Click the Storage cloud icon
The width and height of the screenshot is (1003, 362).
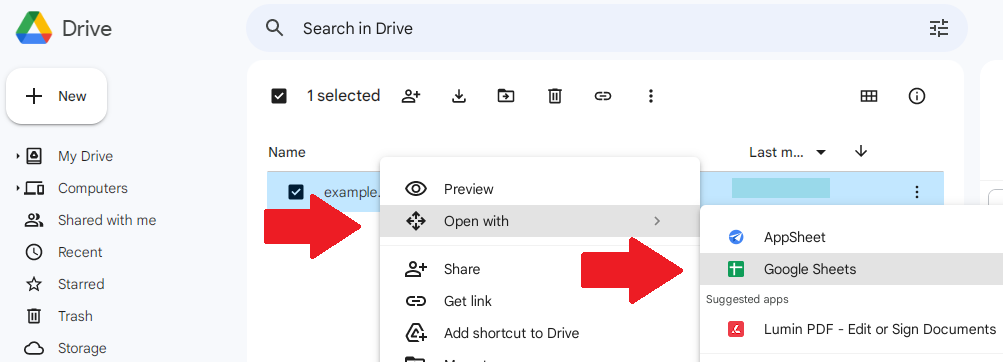(33, 348)
